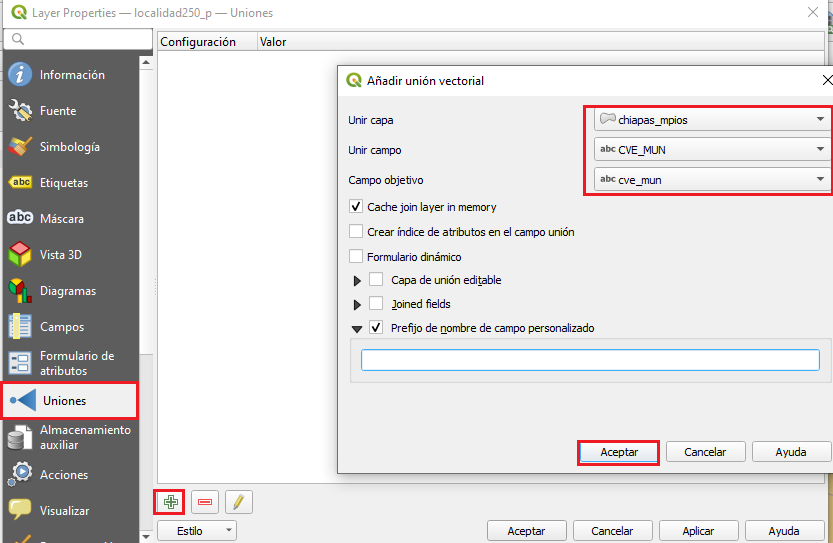
Task: Open the Unir campo CVE_MUN dropdown
Action: coord(707,150)
